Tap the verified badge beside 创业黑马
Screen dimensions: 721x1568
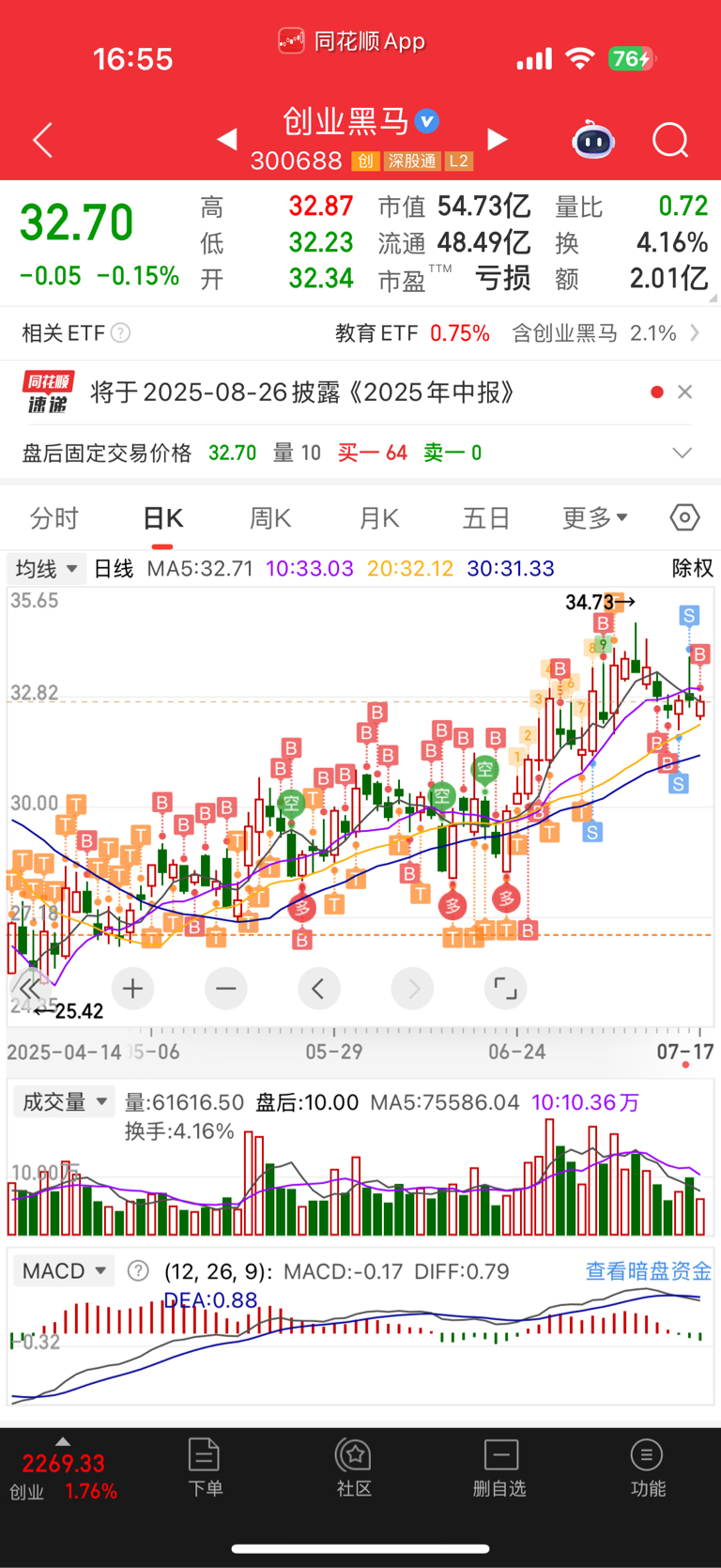427,121
